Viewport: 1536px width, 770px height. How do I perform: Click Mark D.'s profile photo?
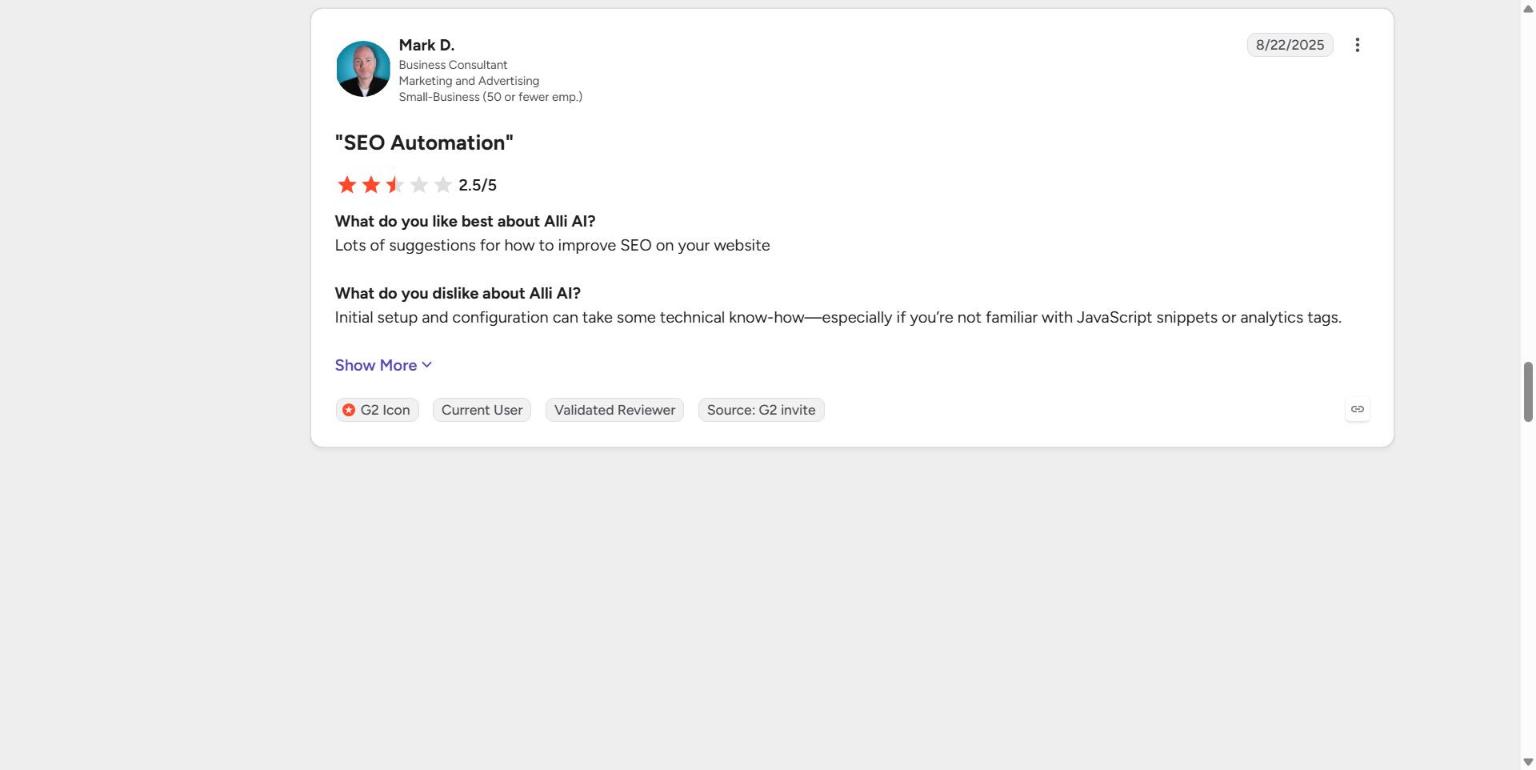click(x=363, y=69)
